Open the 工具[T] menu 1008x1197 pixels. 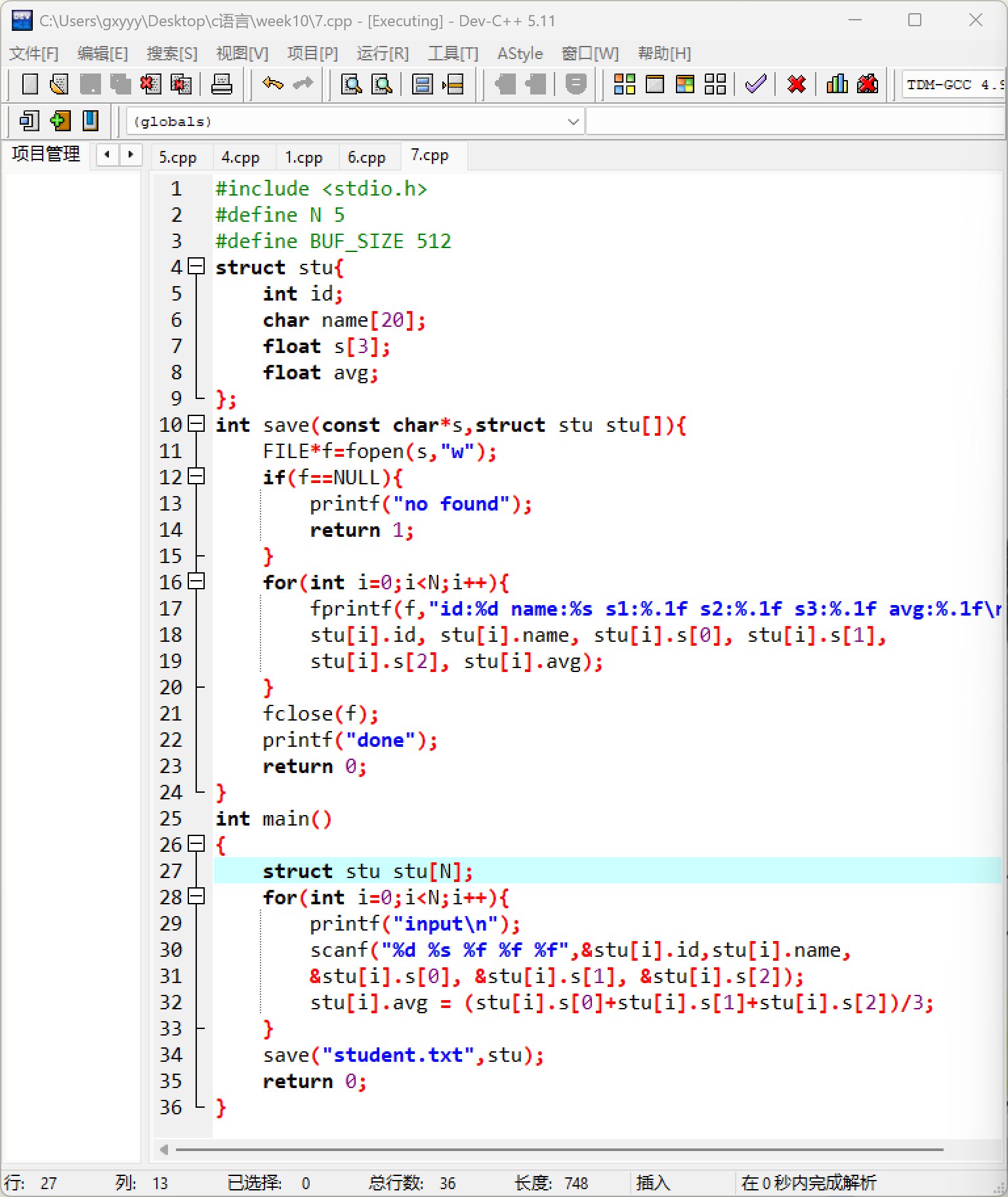click(x=453, y=53)
